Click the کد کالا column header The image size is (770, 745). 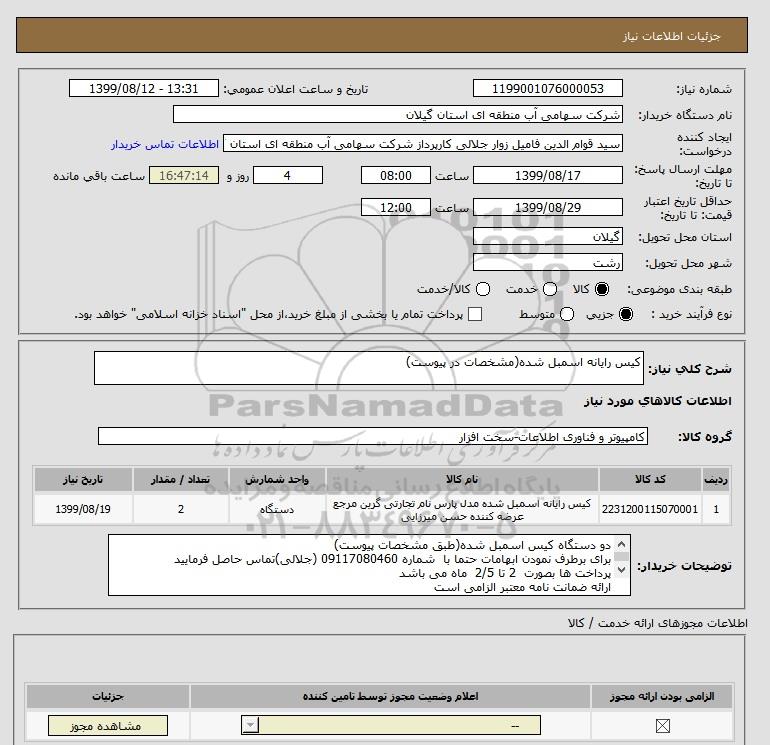(x=650, y=479)
